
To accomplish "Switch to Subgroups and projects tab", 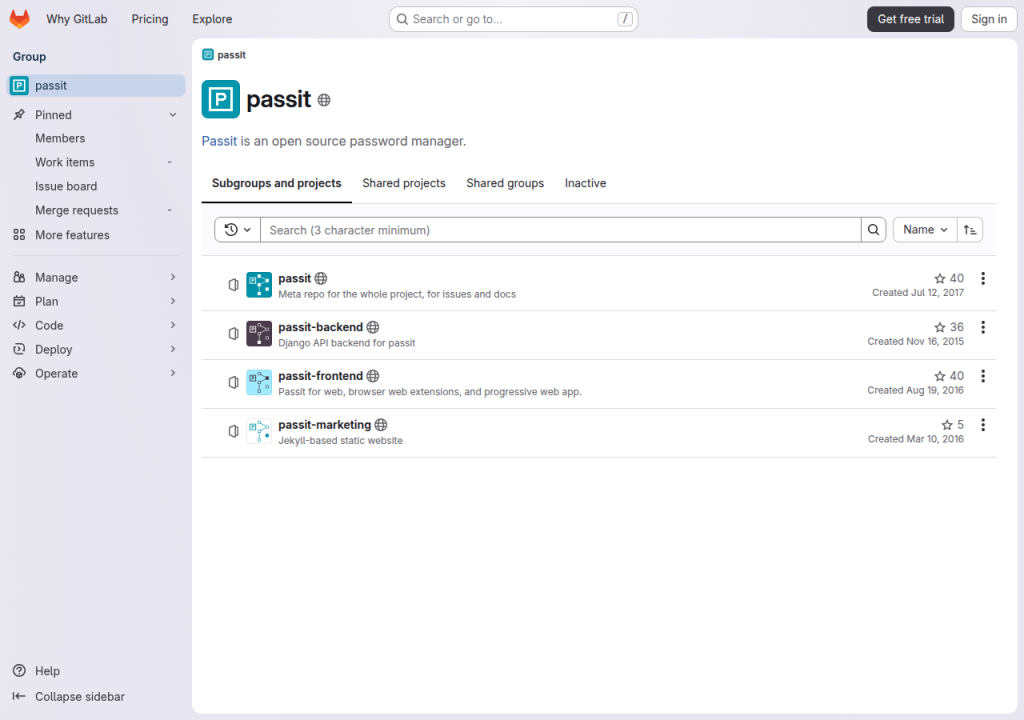I will (276, 184).
